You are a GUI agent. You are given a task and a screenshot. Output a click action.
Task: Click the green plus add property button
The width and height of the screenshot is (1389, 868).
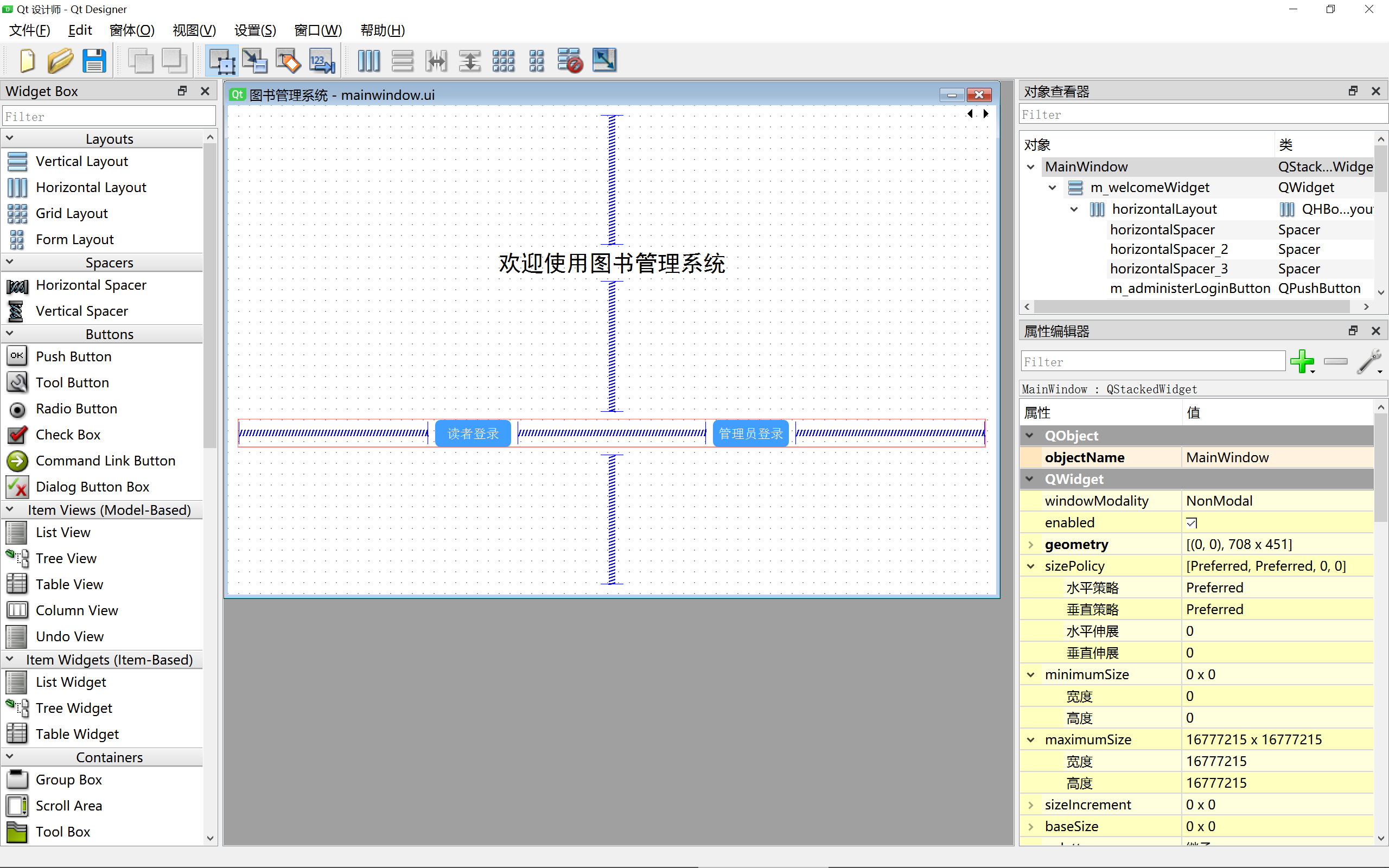pos(1301,361)
